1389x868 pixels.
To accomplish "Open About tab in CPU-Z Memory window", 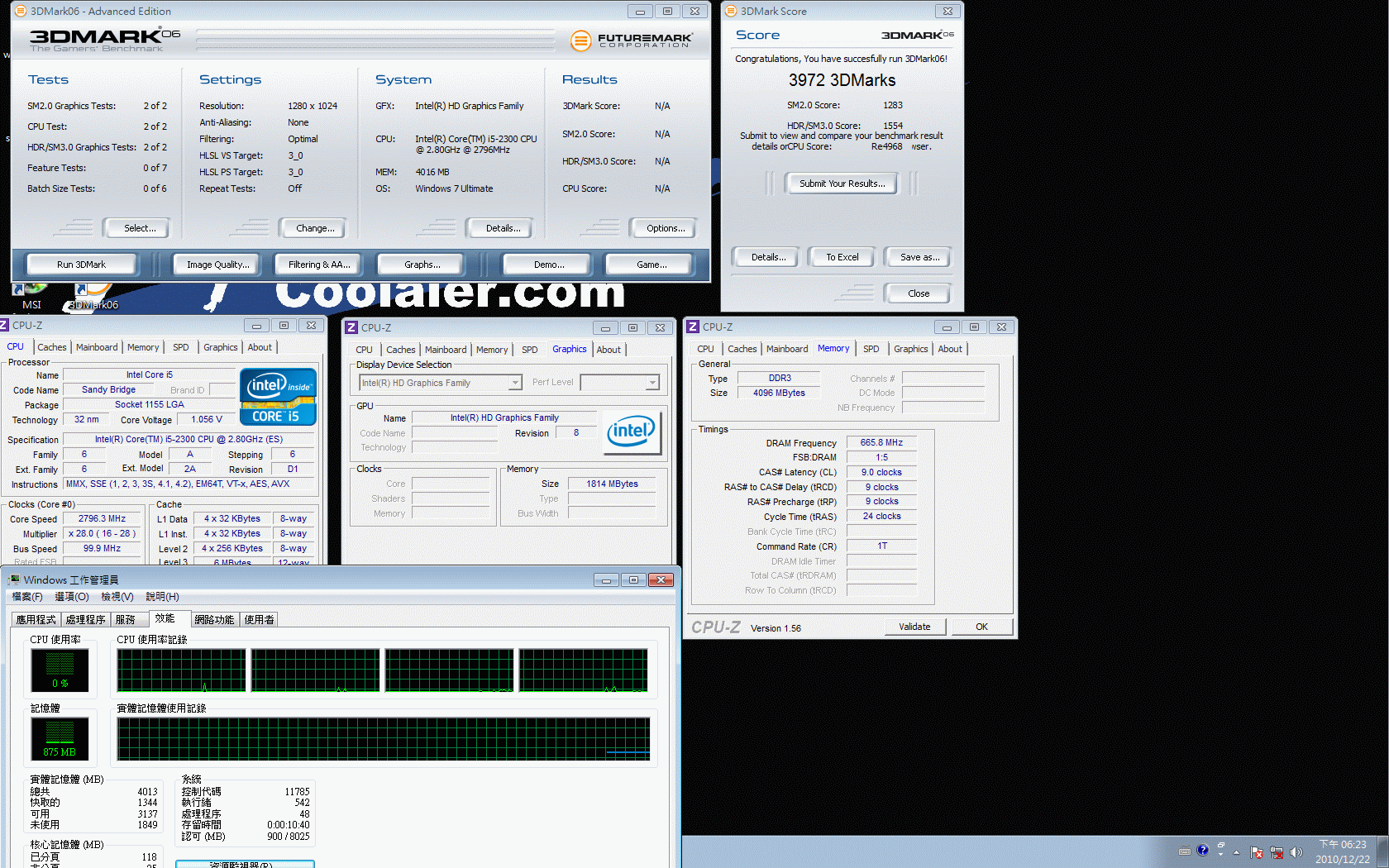I will coord(950,349).
